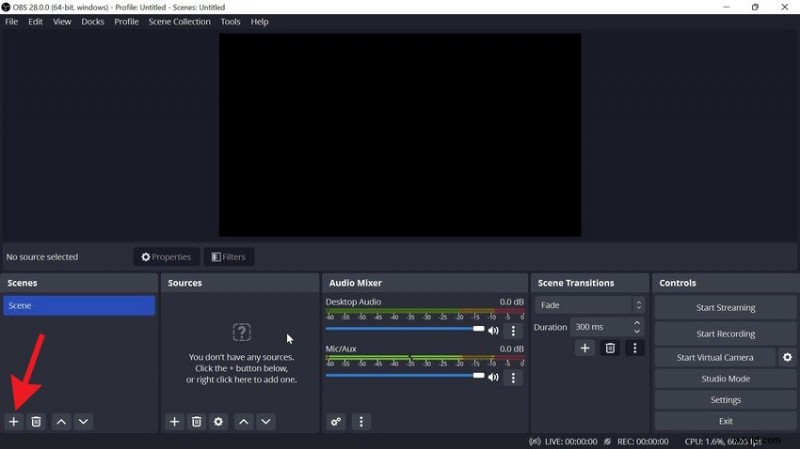Open Audio Mixer advanced settings gear icon
800x449 pixels.
(x=336, y=422)
